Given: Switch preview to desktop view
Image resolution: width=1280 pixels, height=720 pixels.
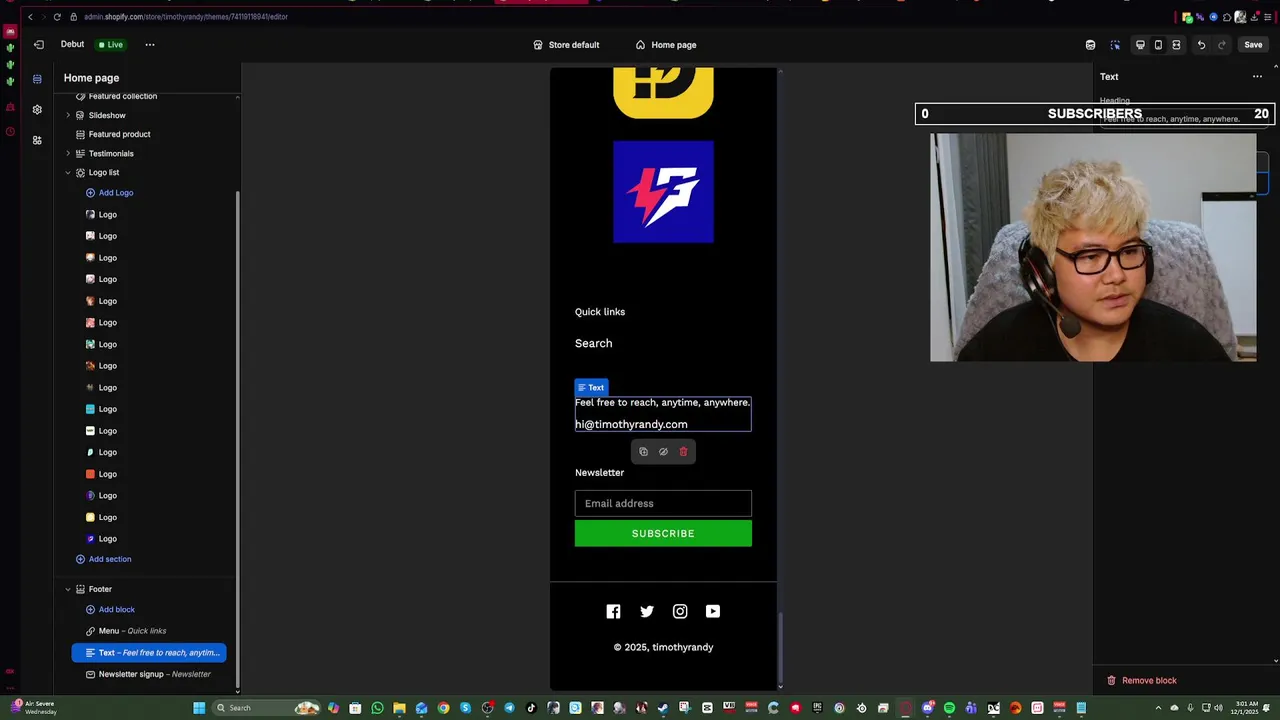Looking at the screenshot, I should tap(1140, 45).
